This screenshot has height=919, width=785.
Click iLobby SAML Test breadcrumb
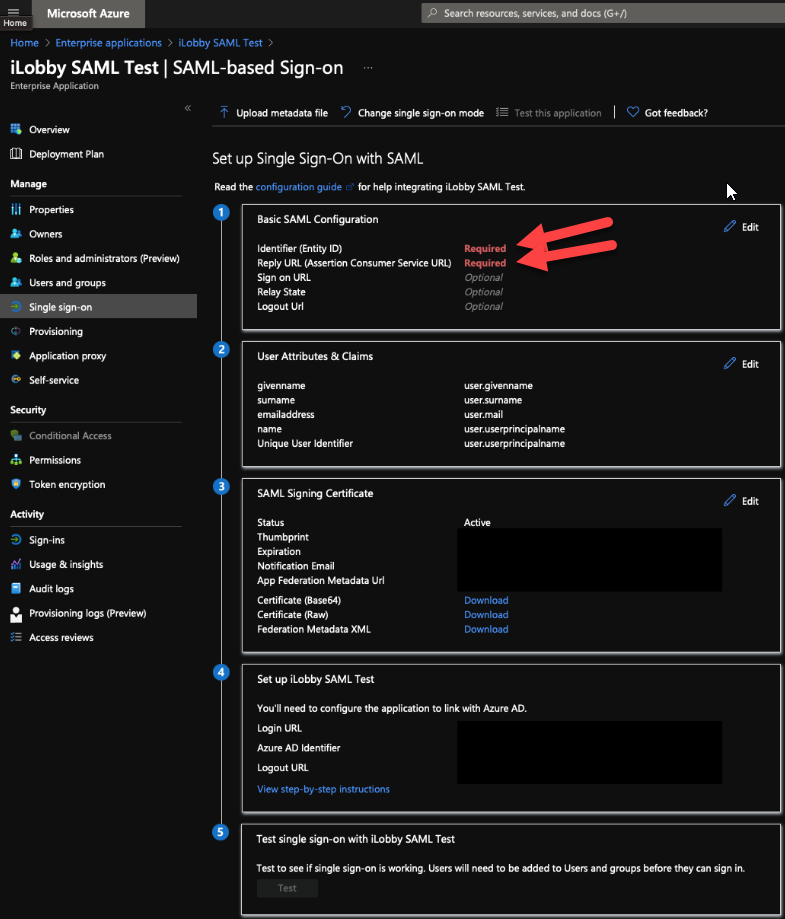pyautogui.click(x=220, y=43)
